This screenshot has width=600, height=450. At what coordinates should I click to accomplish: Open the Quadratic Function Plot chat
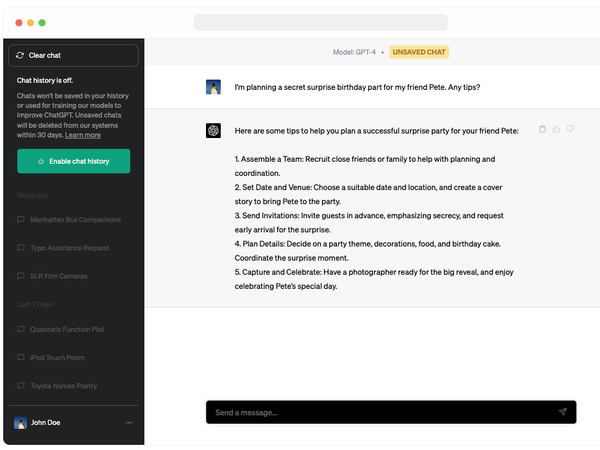67,329
